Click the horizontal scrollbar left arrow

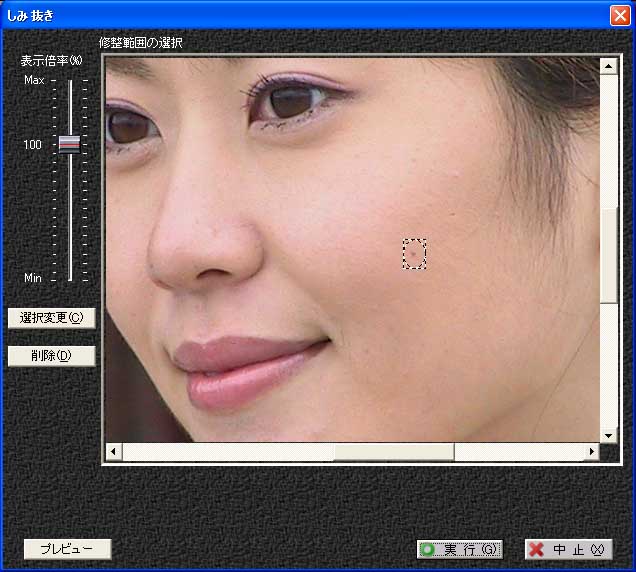click(112, 452)
